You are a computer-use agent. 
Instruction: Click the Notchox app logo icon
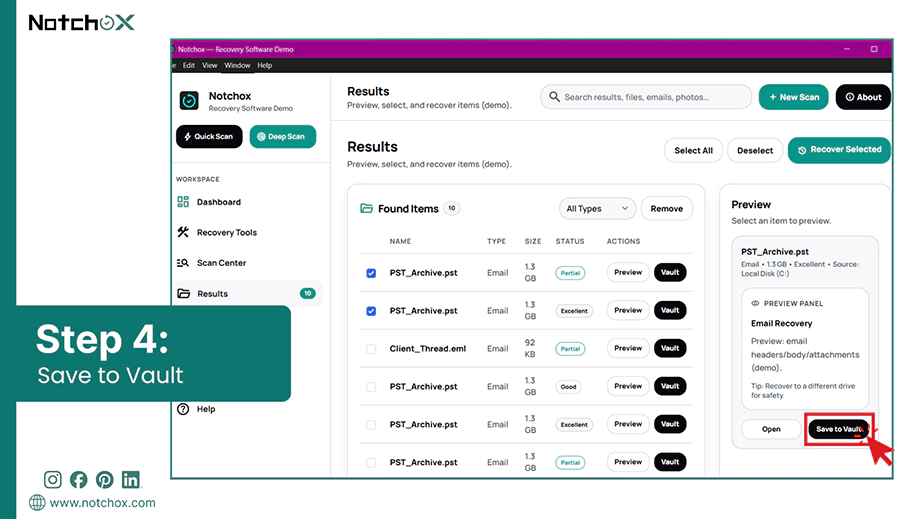click(189, 101)
